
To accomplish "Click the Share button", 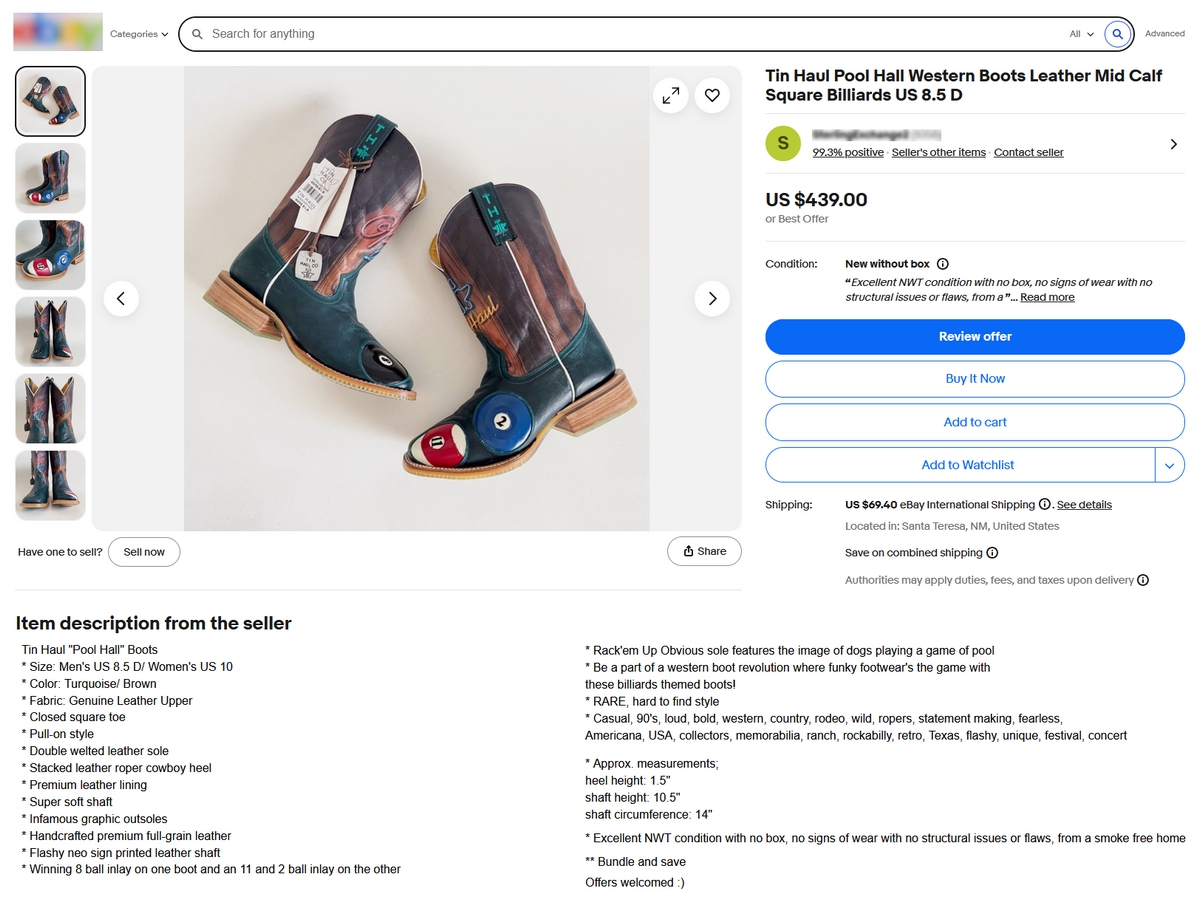I will (704, 552).
